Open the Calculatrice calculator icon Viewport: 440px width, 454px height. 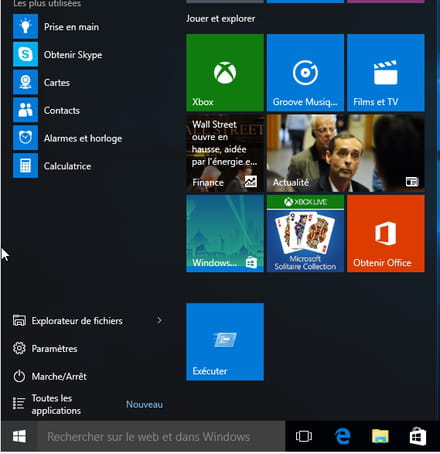pyautogui.click(x=25, y=166)
